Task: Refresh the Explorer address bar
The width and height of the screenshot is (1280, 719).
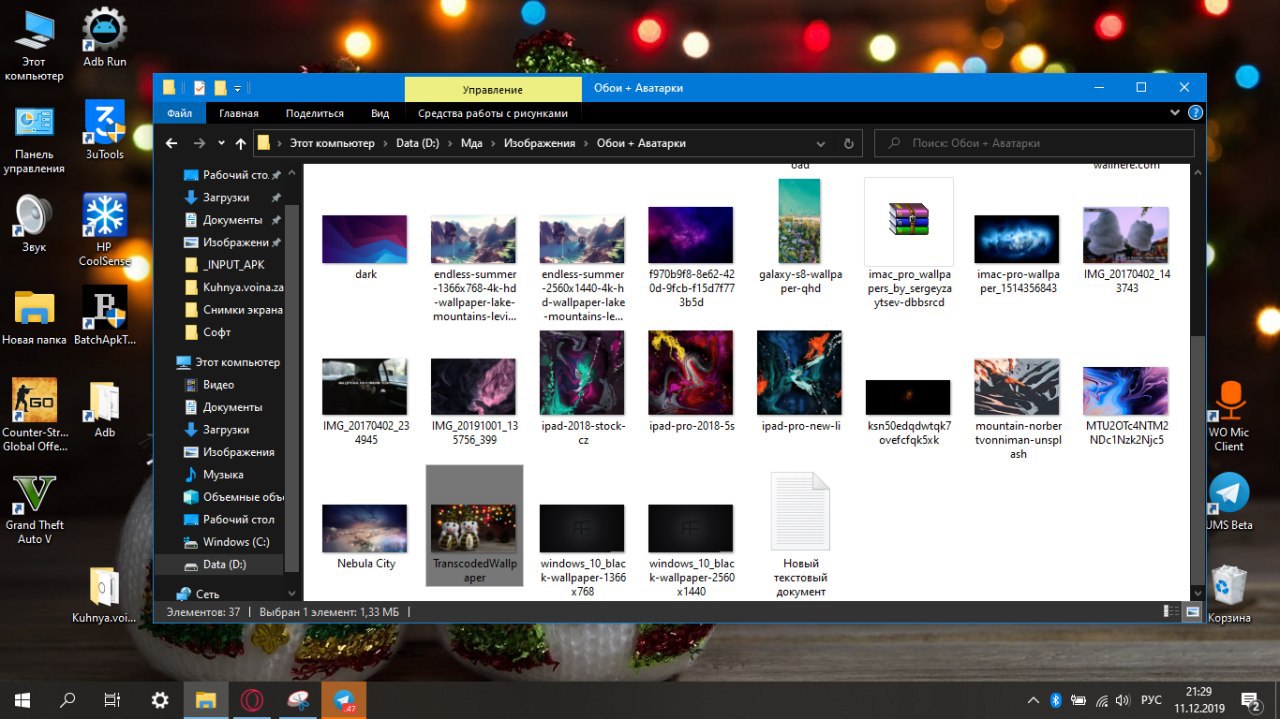Action: pyautogui.click(x=849, y=143)
